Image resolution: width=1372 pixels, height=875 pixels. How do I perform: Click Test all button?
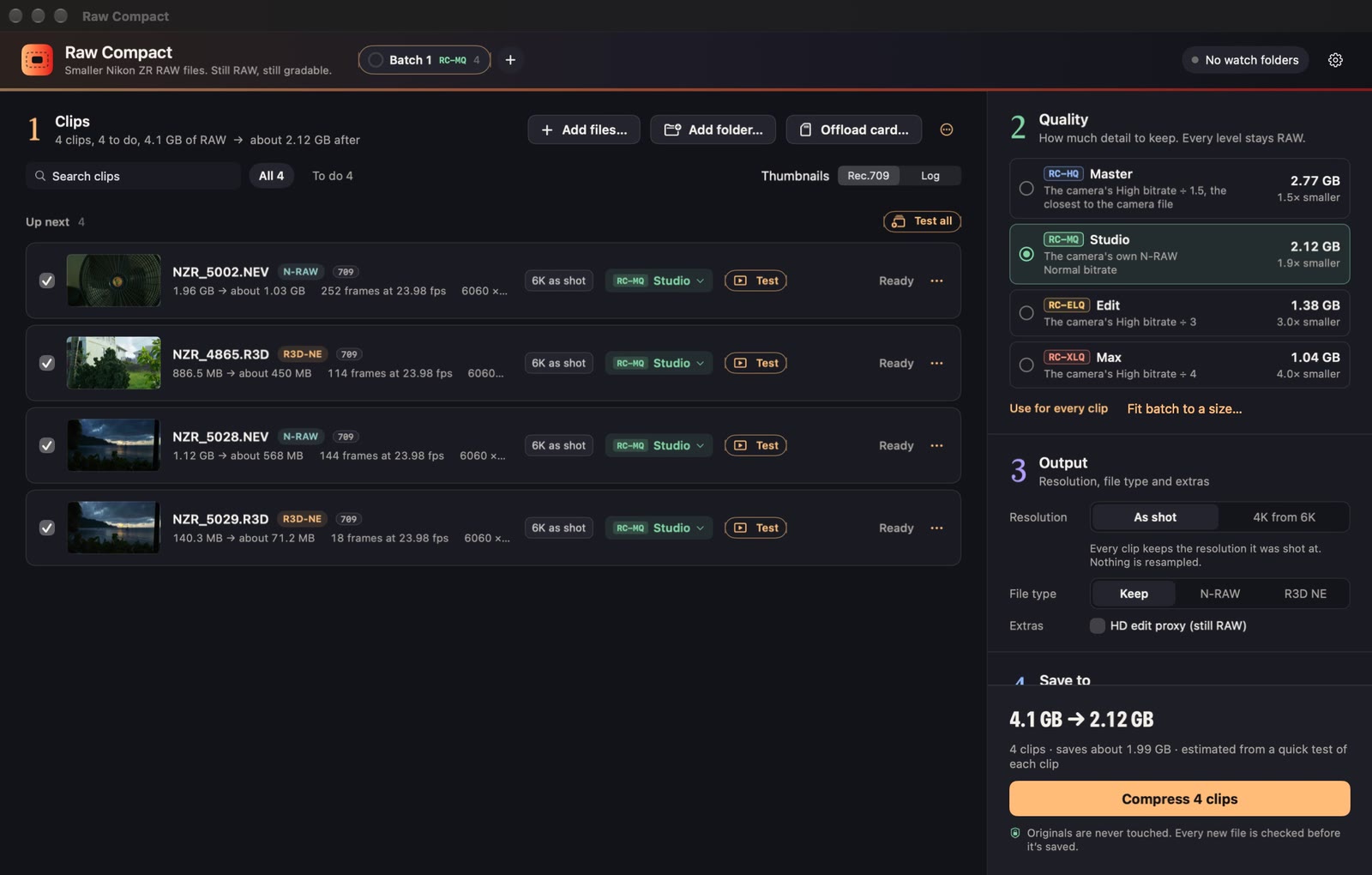[922, 221]
